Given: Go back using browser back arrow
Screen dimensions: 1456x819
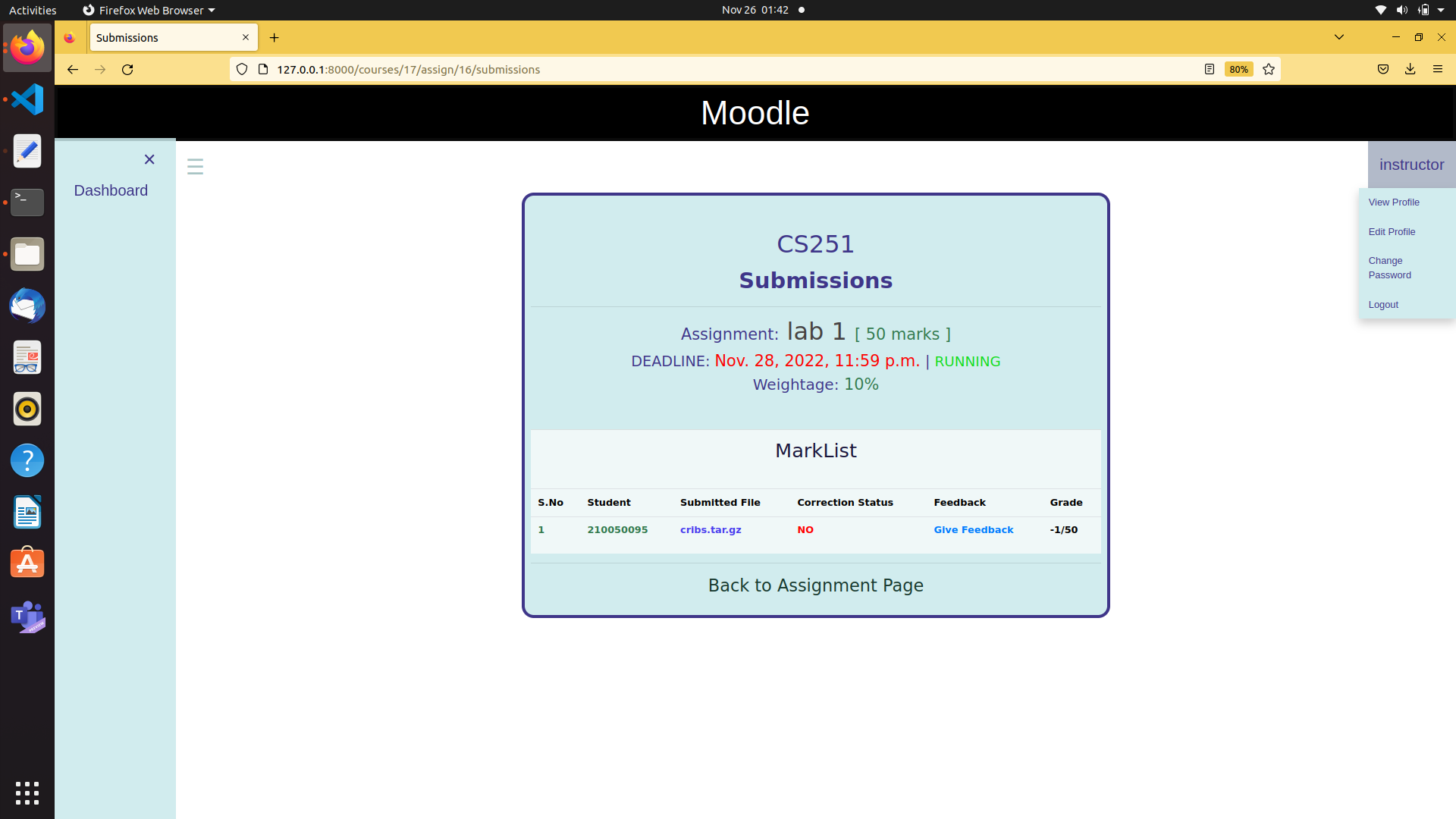Looking at the screenshot, I should 73,69.
